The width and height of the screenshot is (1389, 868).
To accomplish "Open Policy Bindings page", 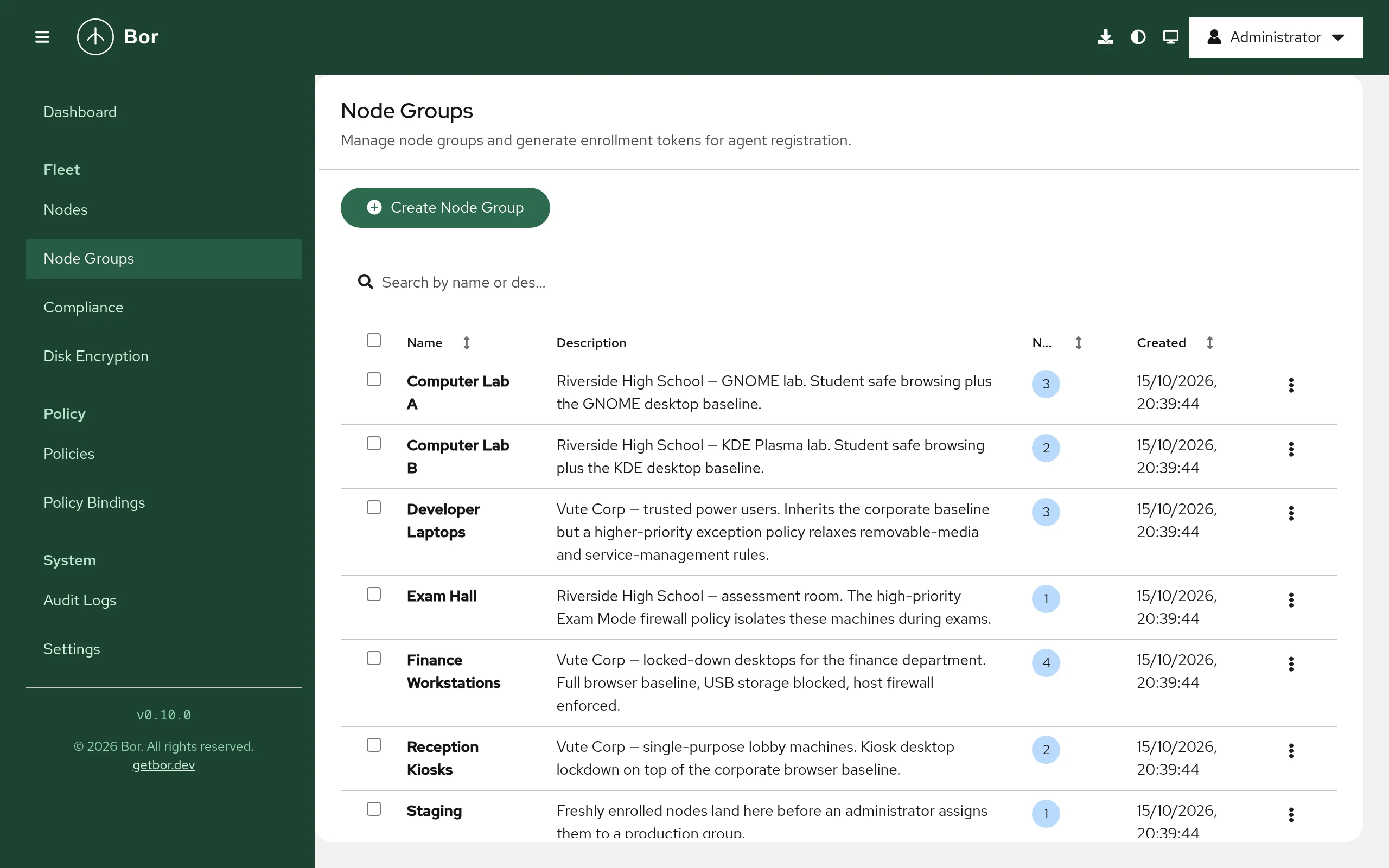I will pos(163,502).
